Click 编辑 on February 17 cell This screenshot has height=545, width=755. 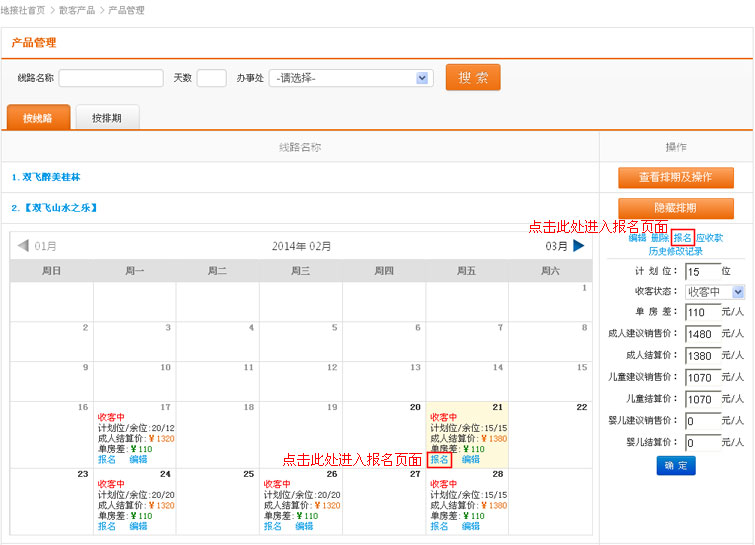click(x=138, y=460)
